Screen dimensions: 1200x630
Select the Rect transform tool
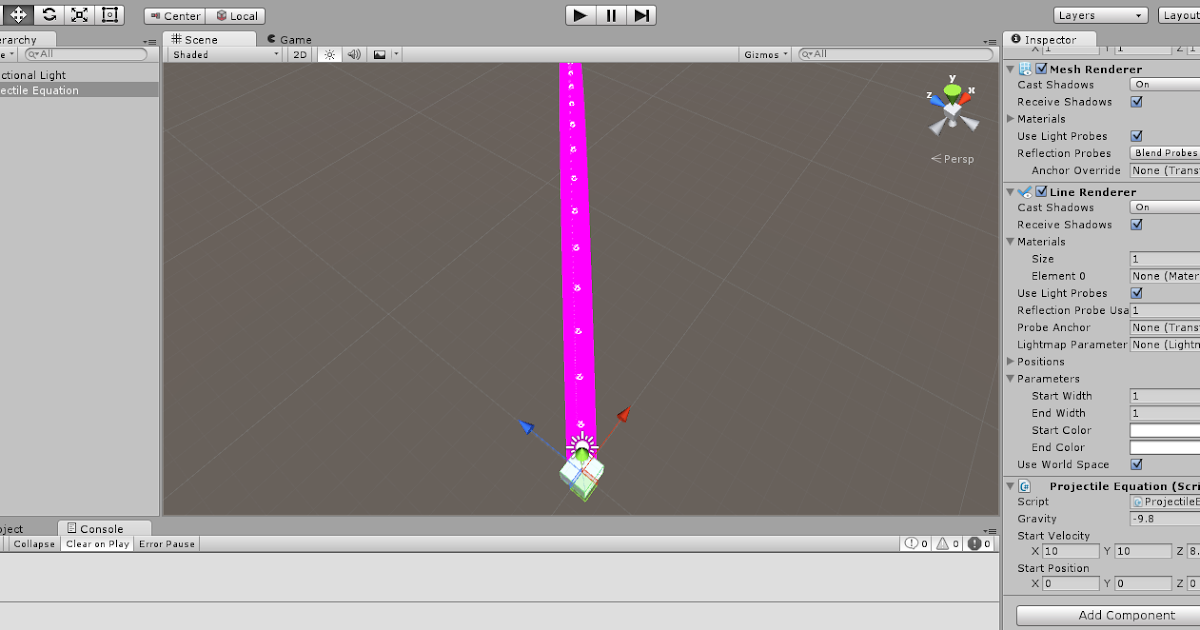[108, 14]
